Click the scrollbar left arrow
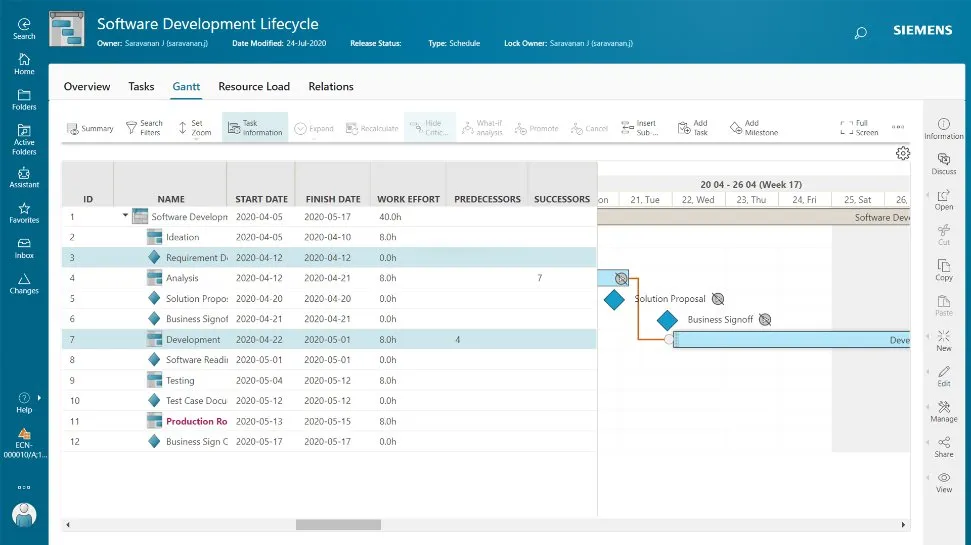This screenshot has height=545, width=971. coord(68,525)
